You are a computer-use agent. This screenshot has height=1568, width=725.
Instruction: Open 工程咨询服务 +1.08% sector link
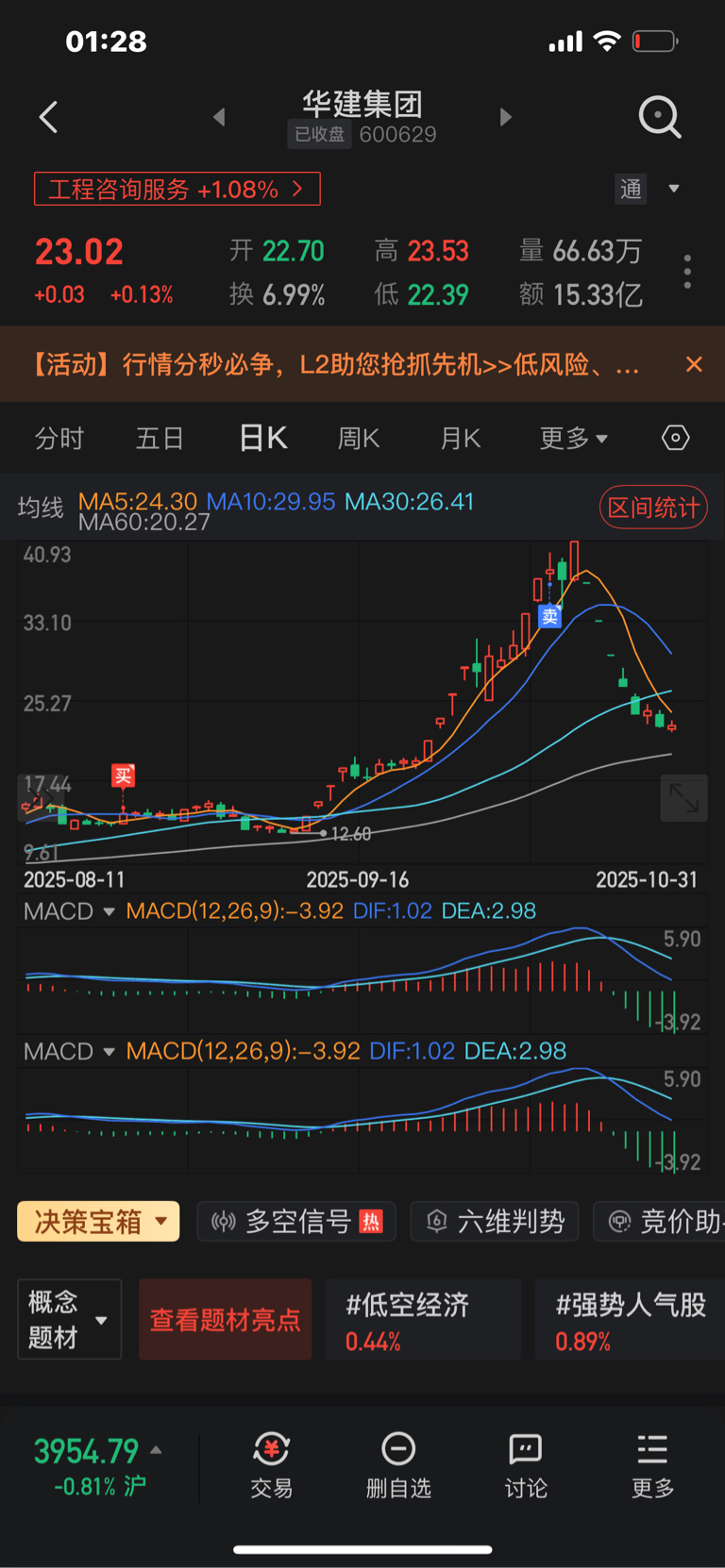pyautogui.click(x=177, y=189)
